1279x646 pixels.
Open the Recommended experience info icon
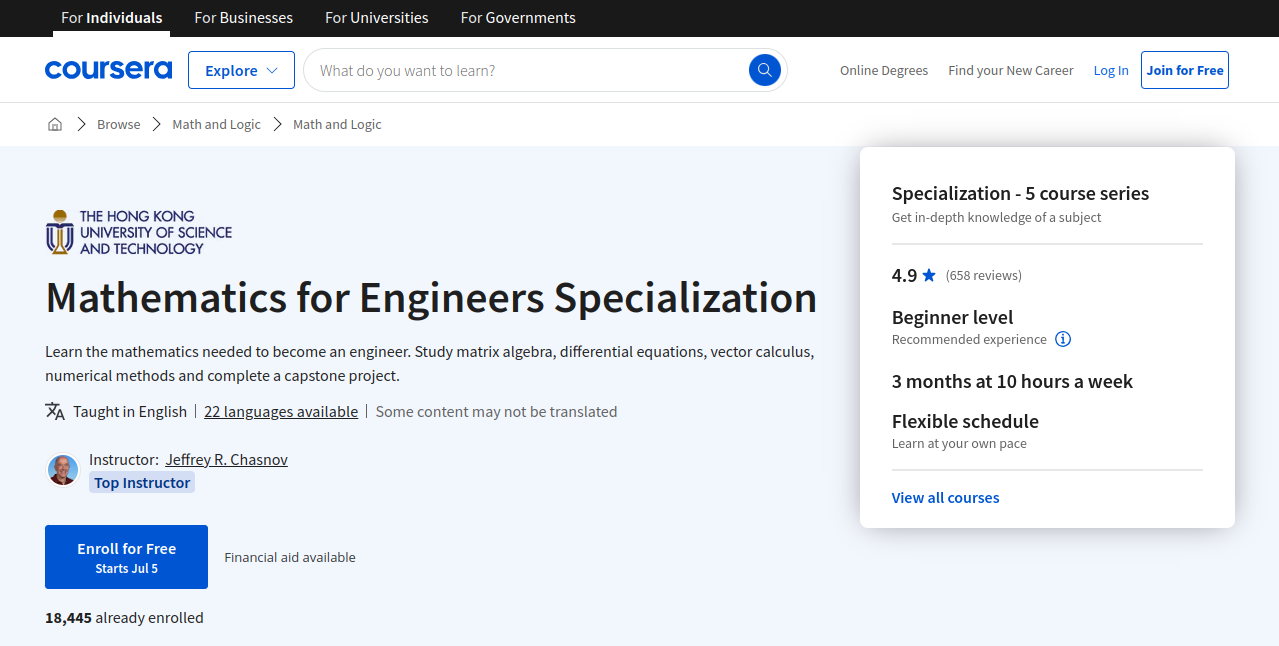(1063, 339)
